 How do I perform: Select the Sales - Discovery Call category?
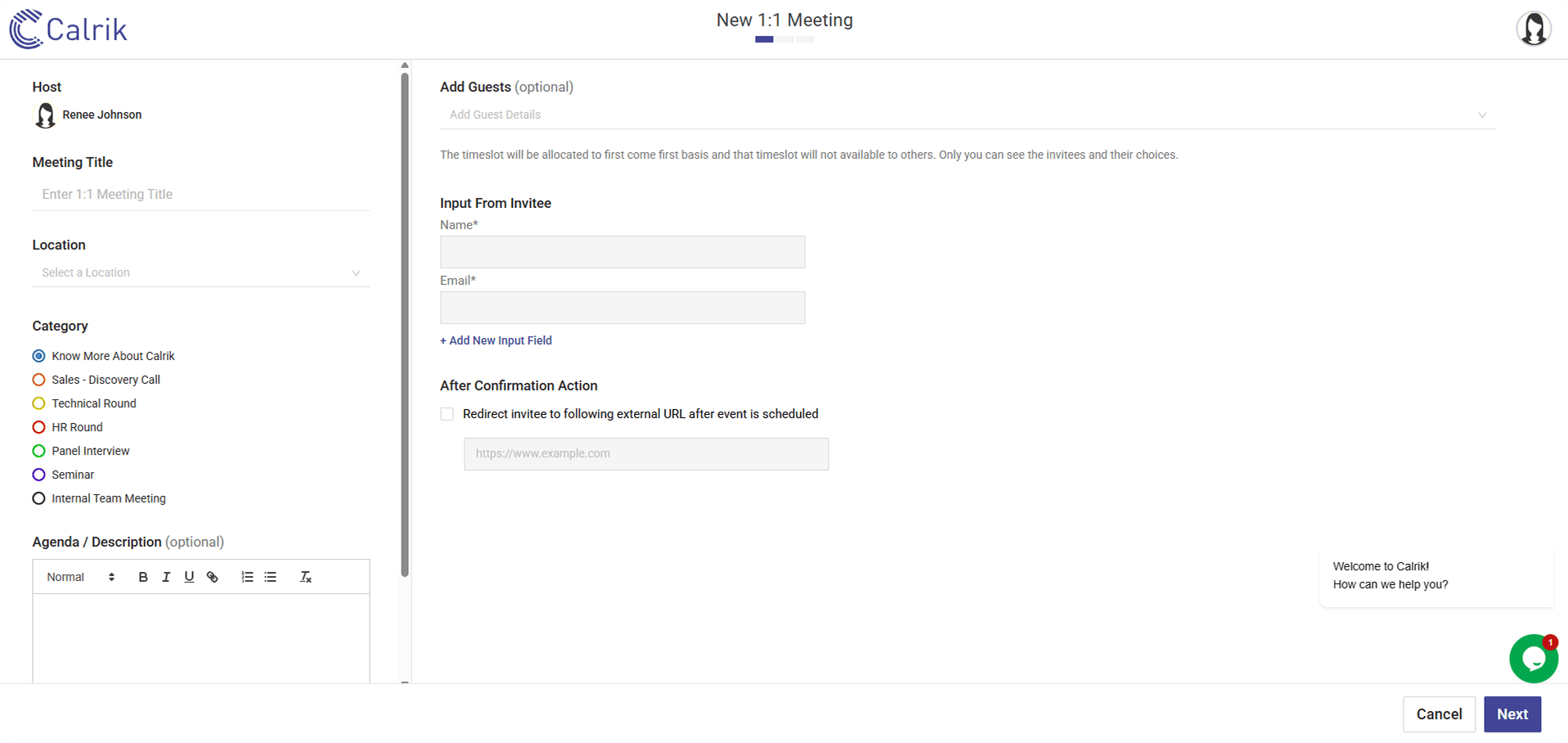click(38, 380)
